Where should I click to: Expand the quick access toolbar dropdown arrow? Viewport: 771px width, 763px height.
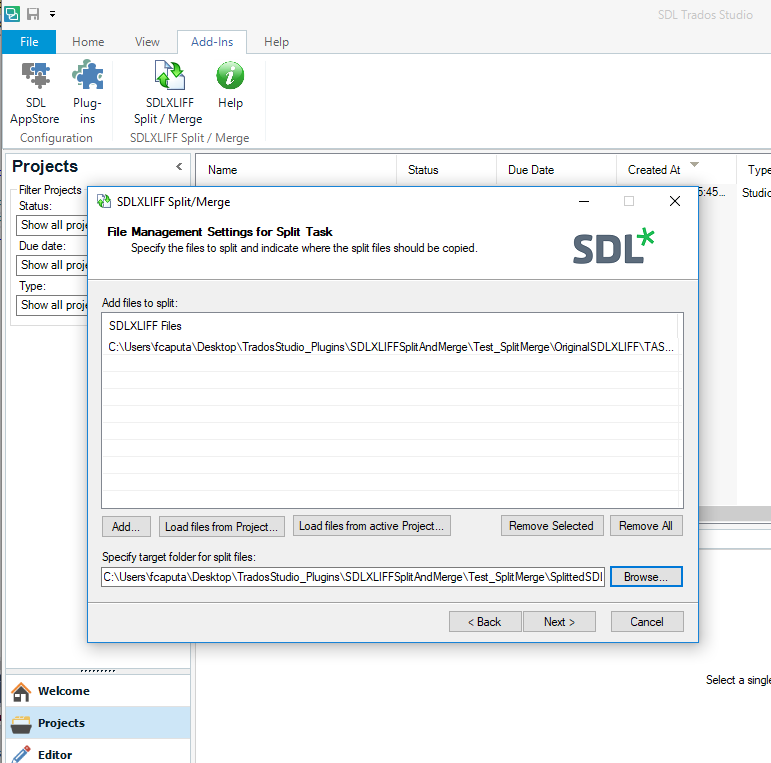point(52,14)
